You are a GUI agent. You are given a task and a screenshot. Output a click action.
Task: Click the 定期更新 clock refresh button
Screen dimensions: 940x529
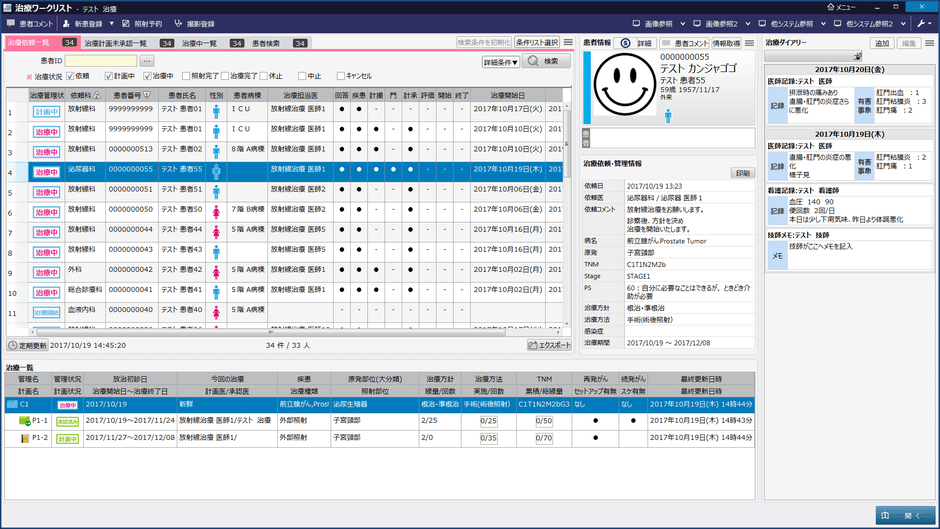pyautogui.click(x=27, y=345)
